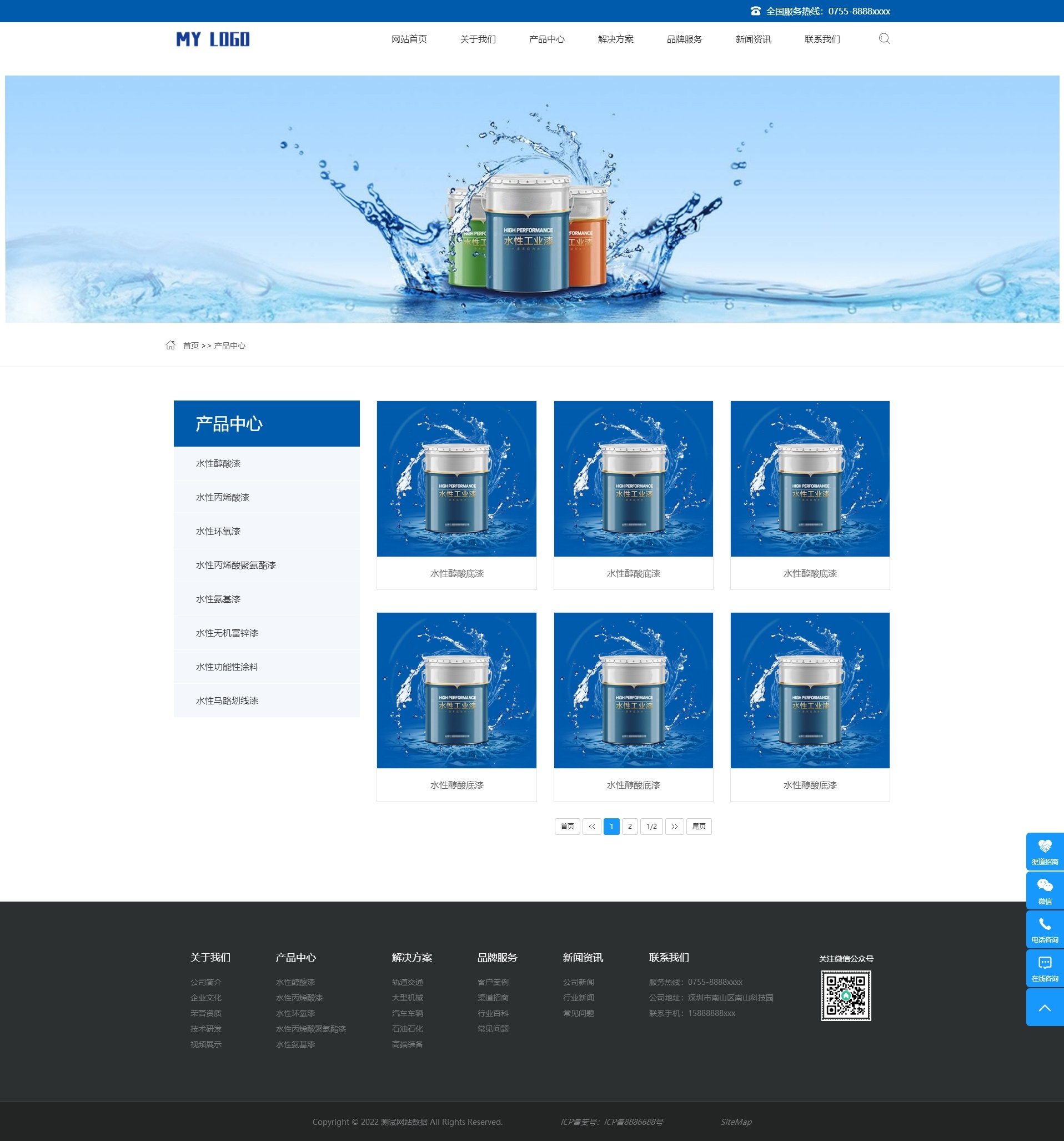Click the 微信 WeChat floating icon
1064x1141 pixels.
(1045, 890)
